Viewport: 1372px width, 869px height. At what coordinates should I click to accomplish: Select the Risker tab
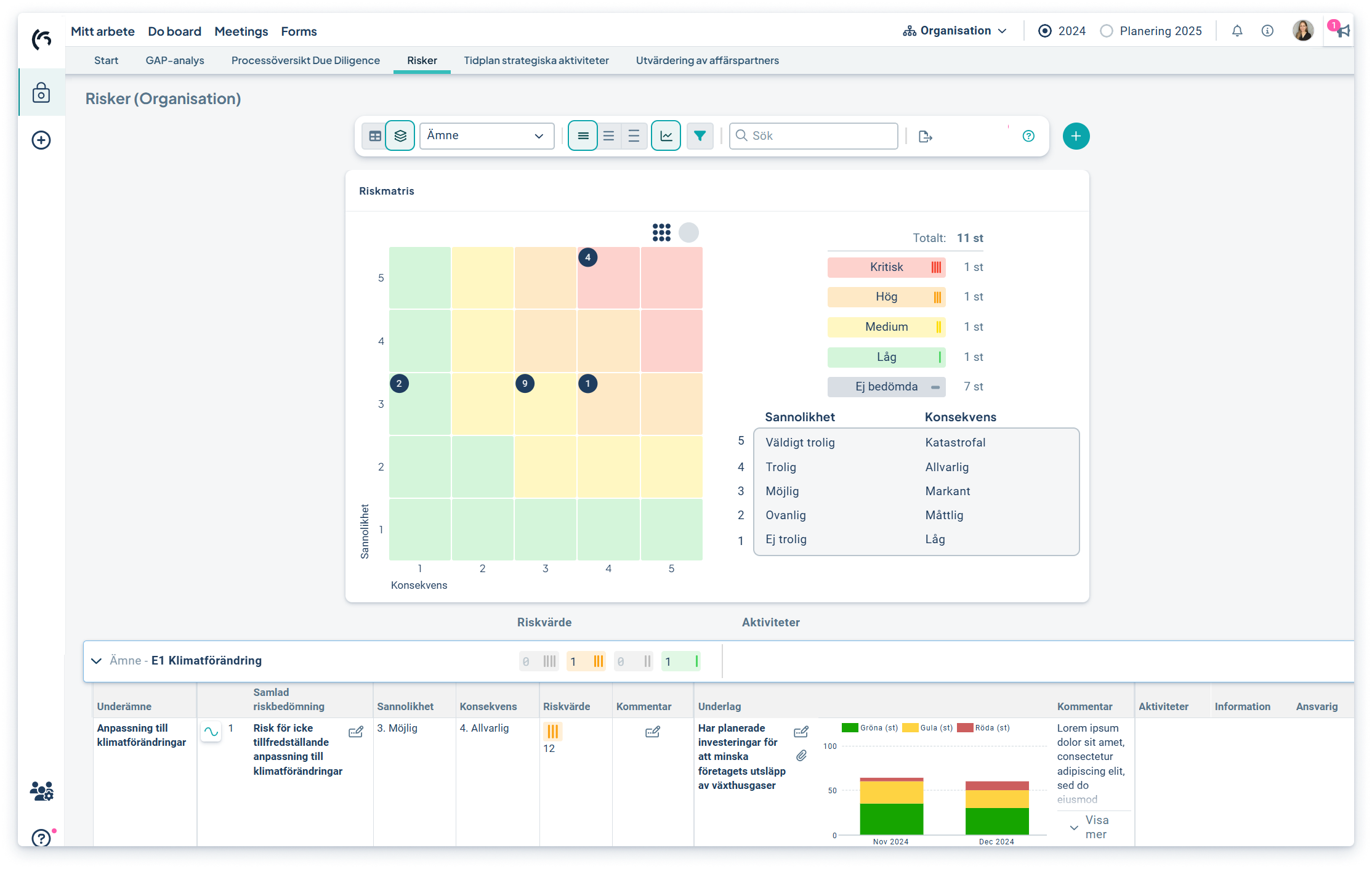(422, 60)
